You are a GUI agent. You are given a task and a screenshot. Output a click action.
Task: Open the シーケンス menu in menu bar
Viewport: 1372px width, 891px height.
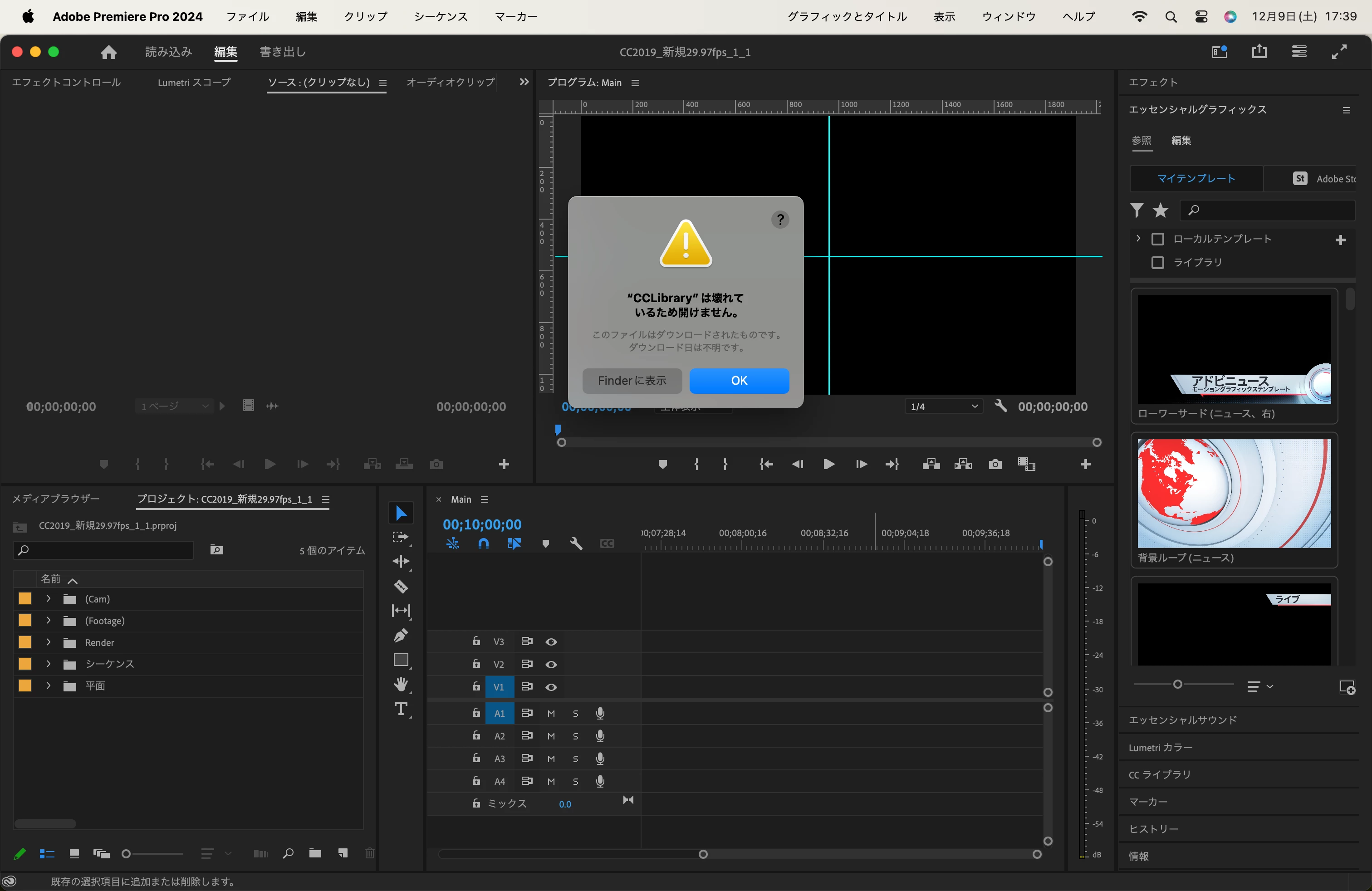pos(441,17)
